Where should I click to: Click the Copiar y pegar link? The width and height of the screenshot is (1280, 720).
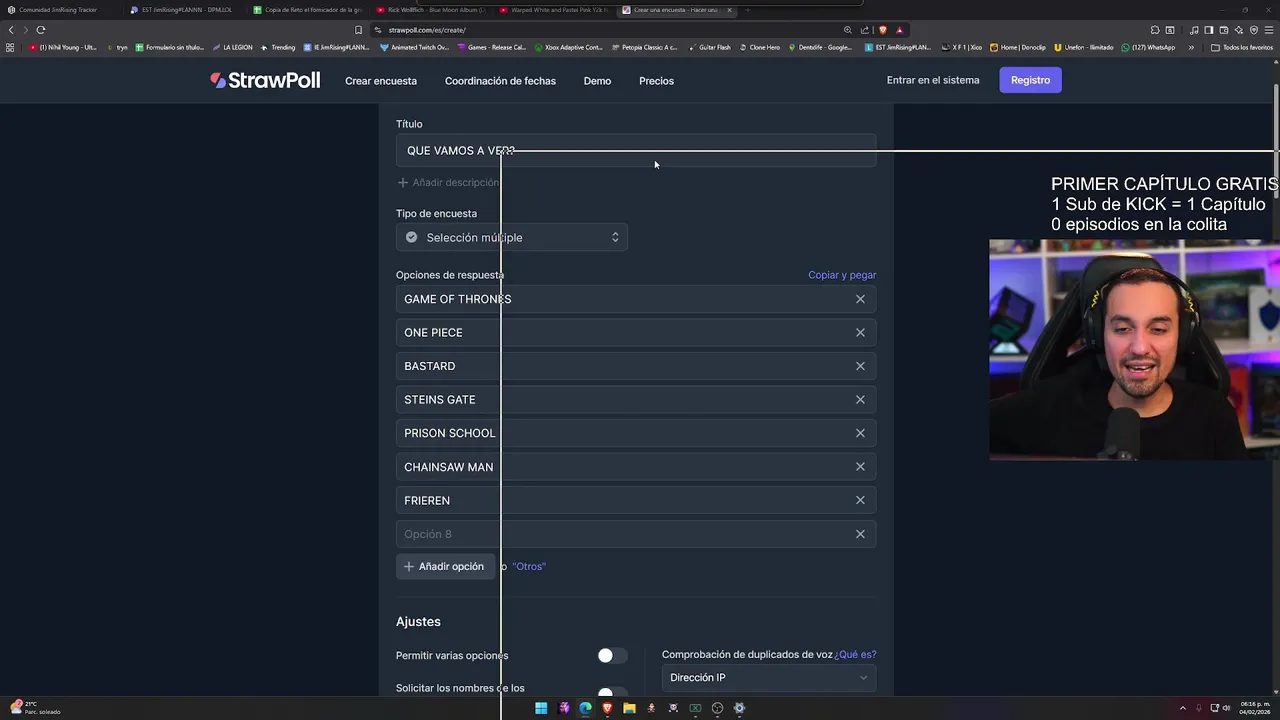coord(842,275)
